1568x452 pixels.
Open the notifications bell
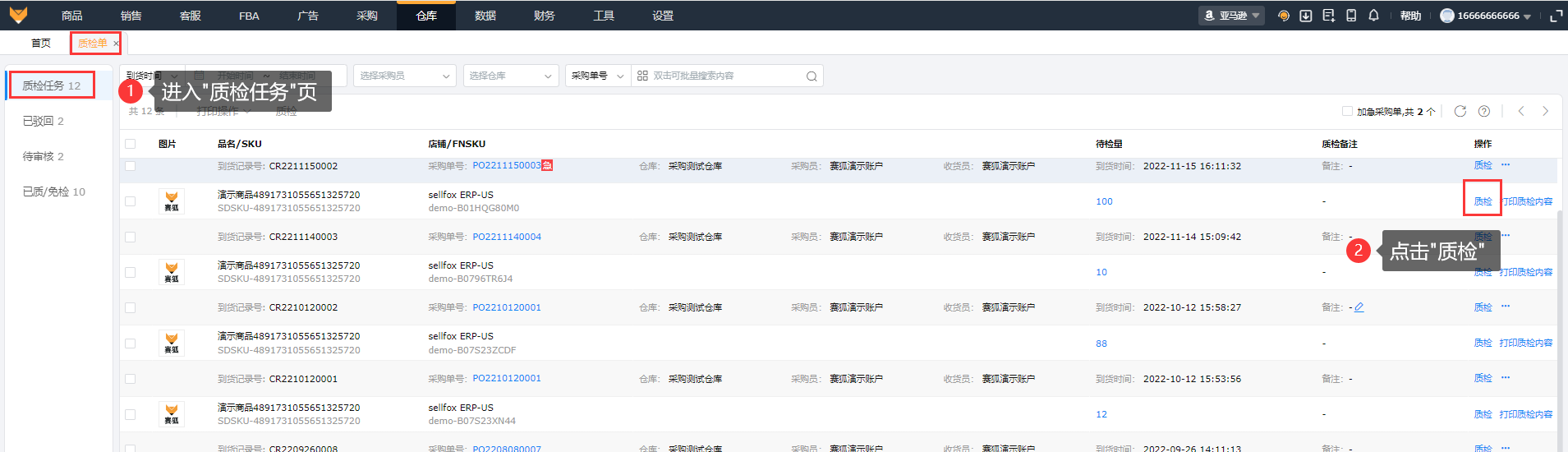[x=1373, y=16]
